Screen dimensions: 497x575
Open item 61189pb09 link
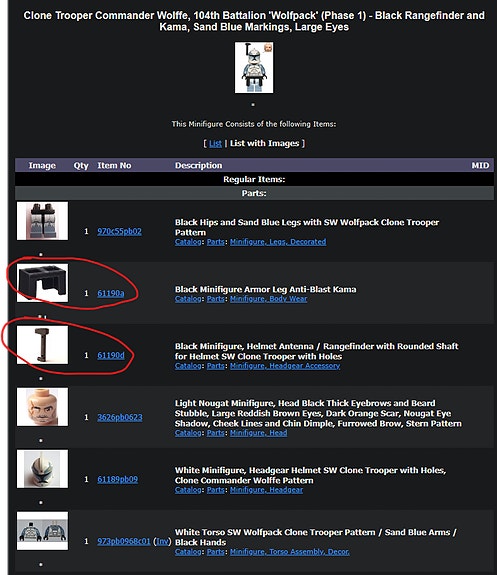click(x=117, y=479)
